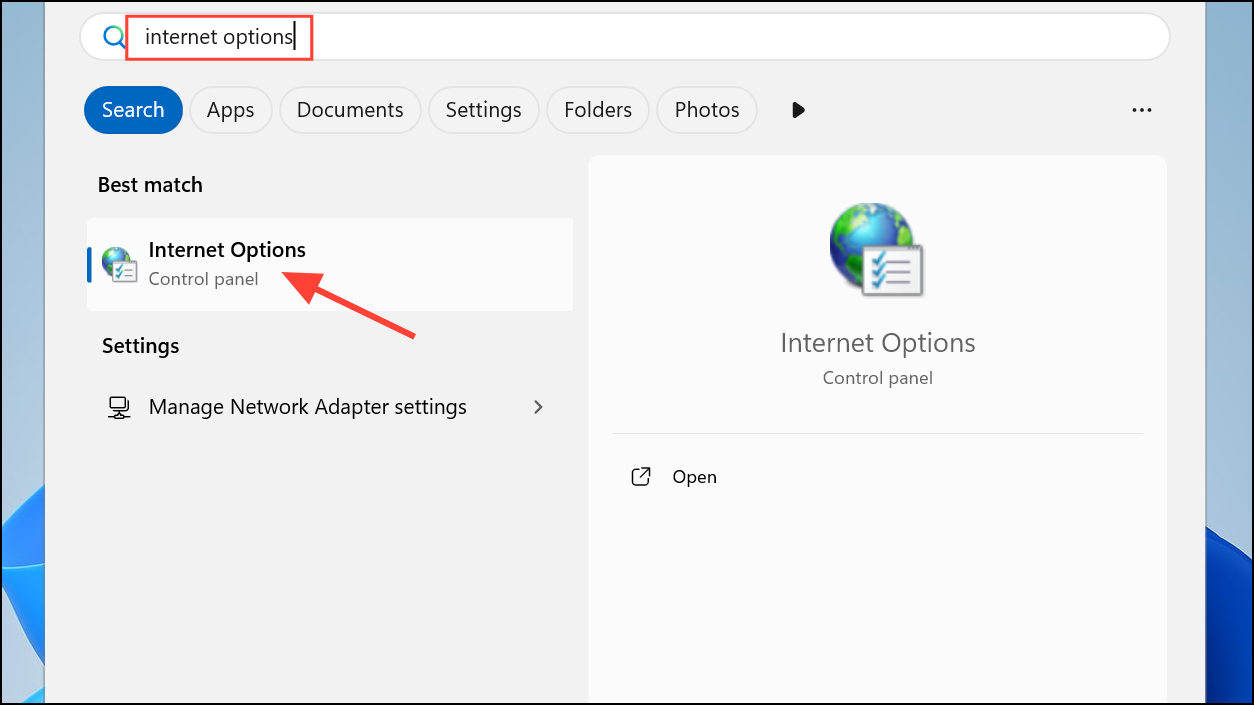The height and width of the screenshot is (705, 1254).
Task: Show only Folders results
Action: pos(597,110)
